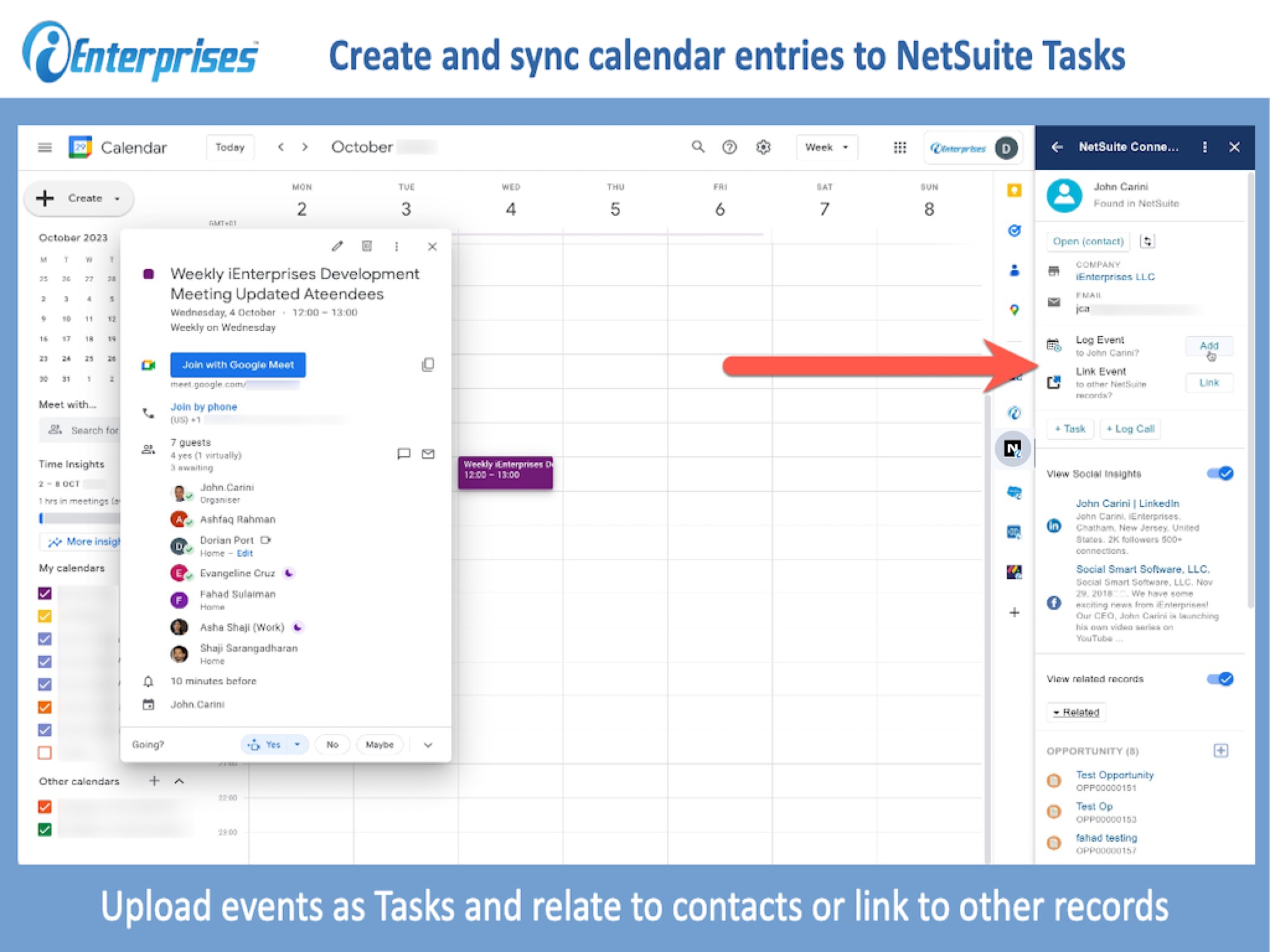This screenshot has width=1270, height=952.
Task: Open the Google apps grid icon
Action: [900, 148]
